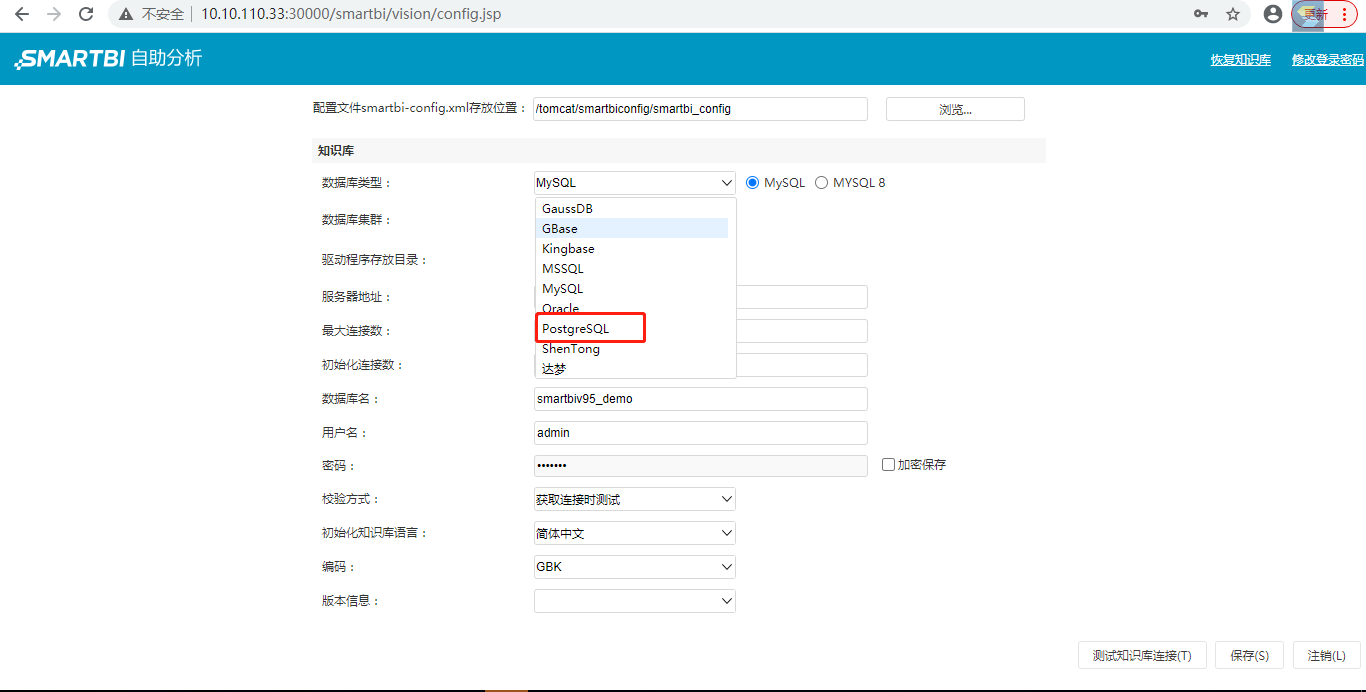Open the 初始化知识库语言 dropdown
The image size is (1366, 692).
tap(635, 533)
